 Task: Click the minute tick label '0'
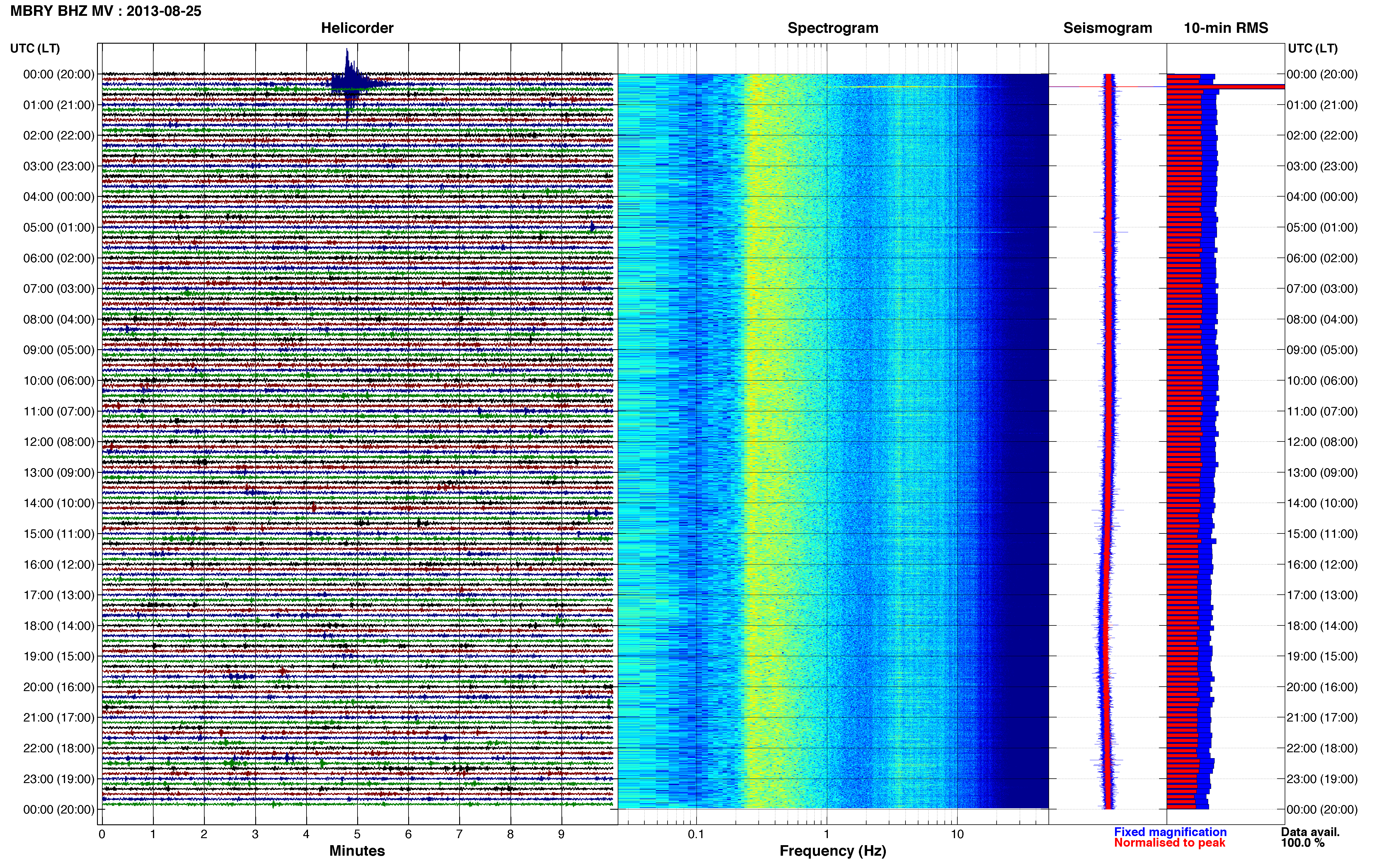click(102, 834)
